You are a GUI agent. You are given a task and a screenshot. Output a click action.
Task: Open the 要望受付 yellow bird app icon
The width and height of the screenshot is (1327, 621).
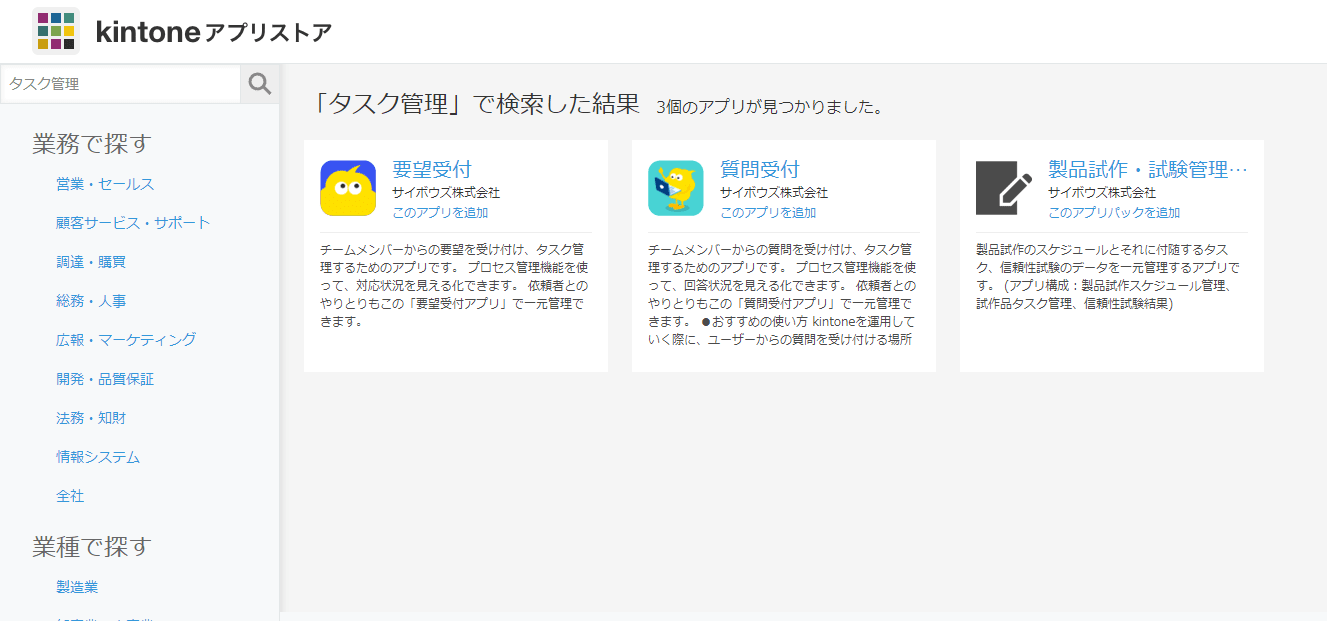coord(348,188)
